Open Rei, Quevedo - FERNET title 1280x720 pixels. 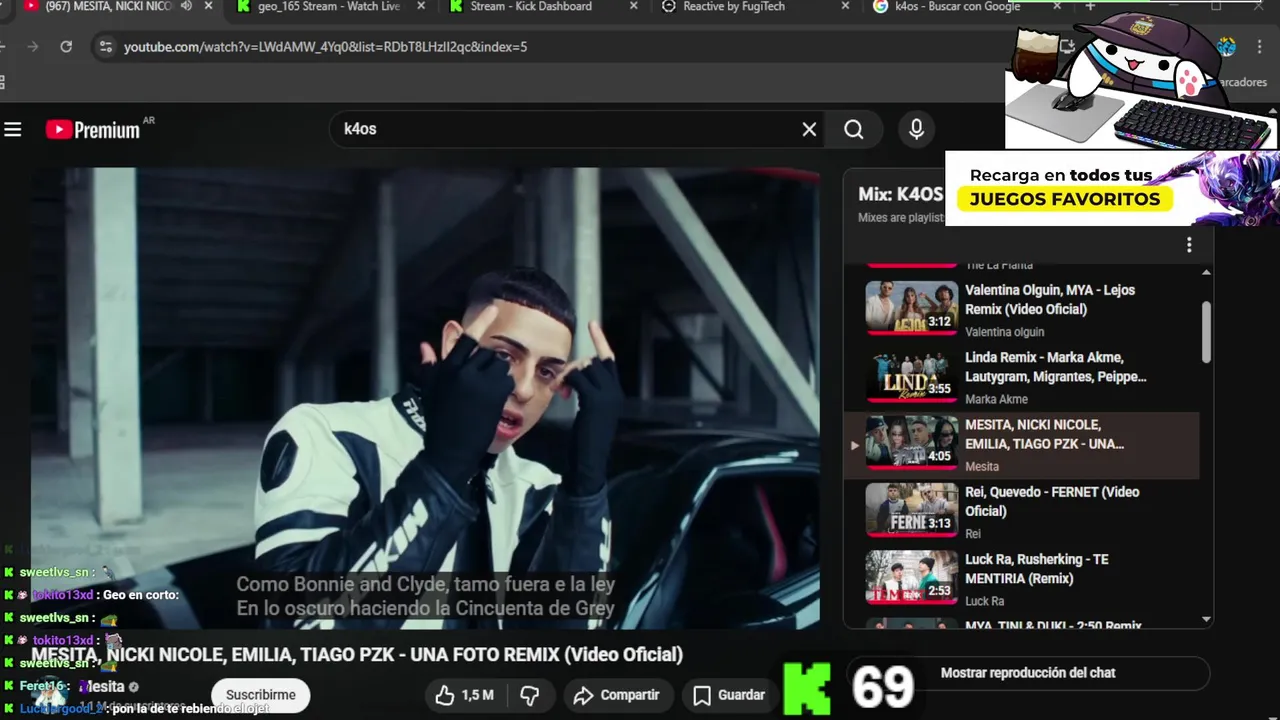[1052, 501]
